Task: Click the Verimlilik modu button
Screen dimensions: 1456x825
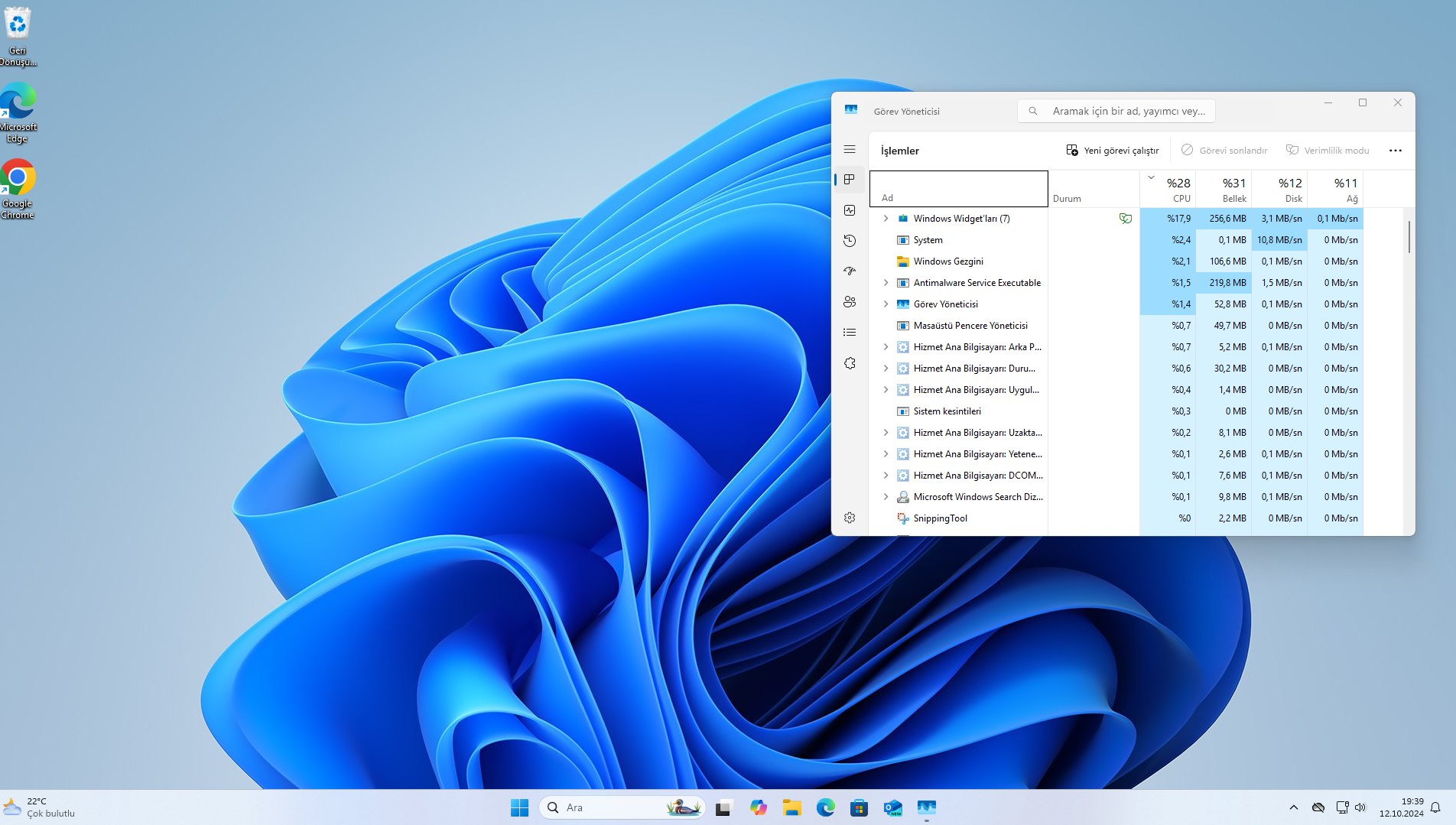Action: click(x=1328, y=151)
